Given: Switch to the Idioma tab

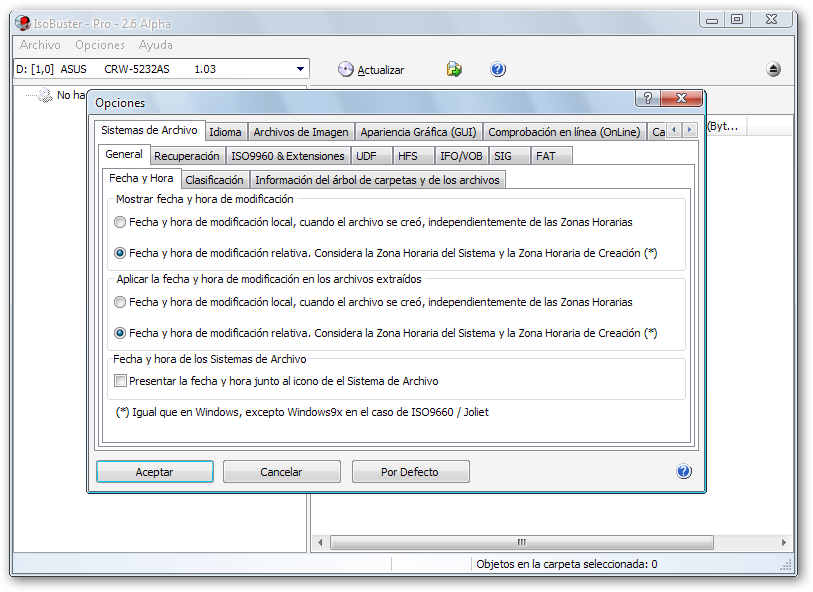Looking at the screenshot, I should (x=225, y=132).
